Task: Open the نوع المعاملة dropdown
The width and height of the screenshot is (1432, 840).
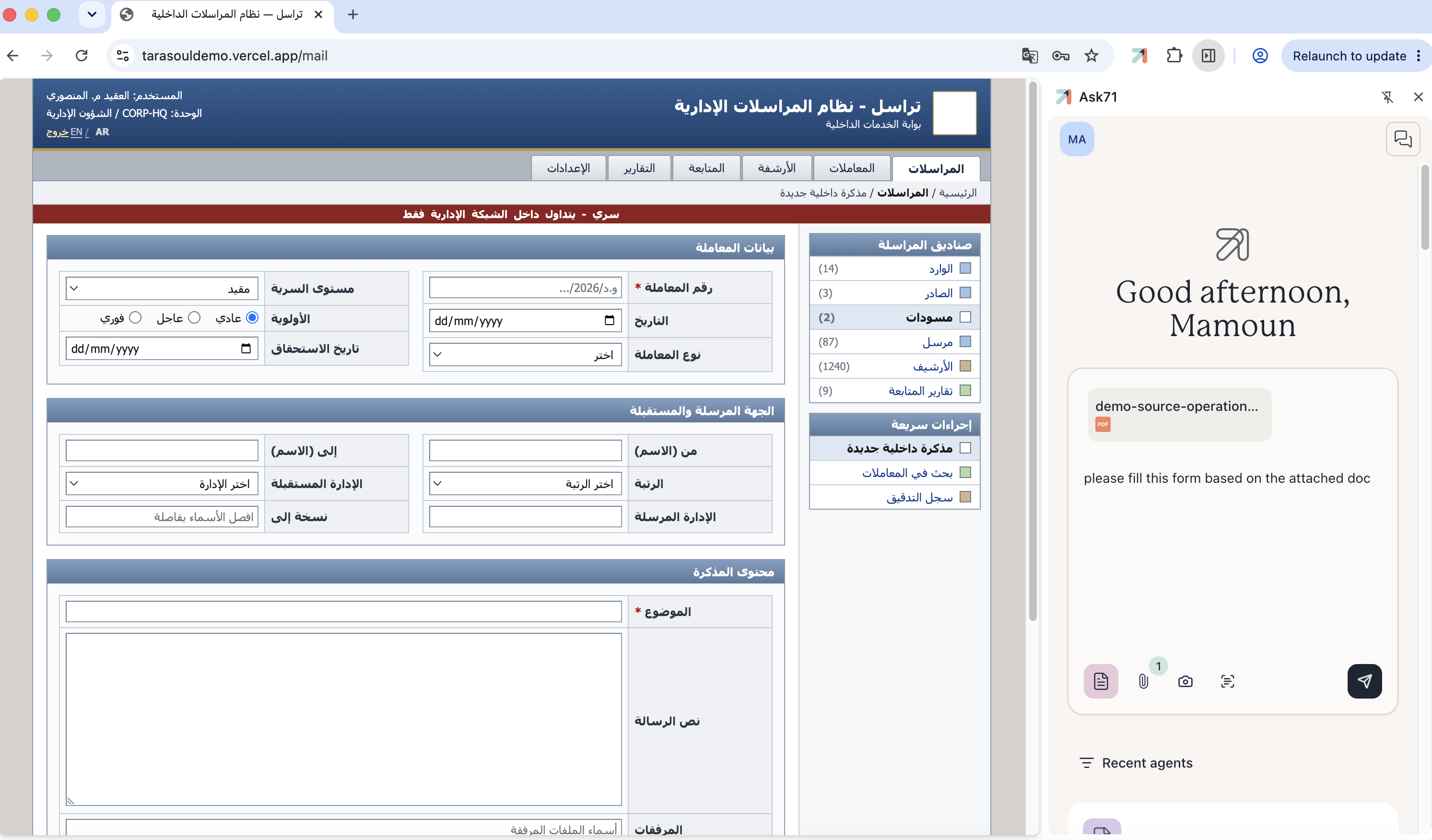Action: point(525,355)
